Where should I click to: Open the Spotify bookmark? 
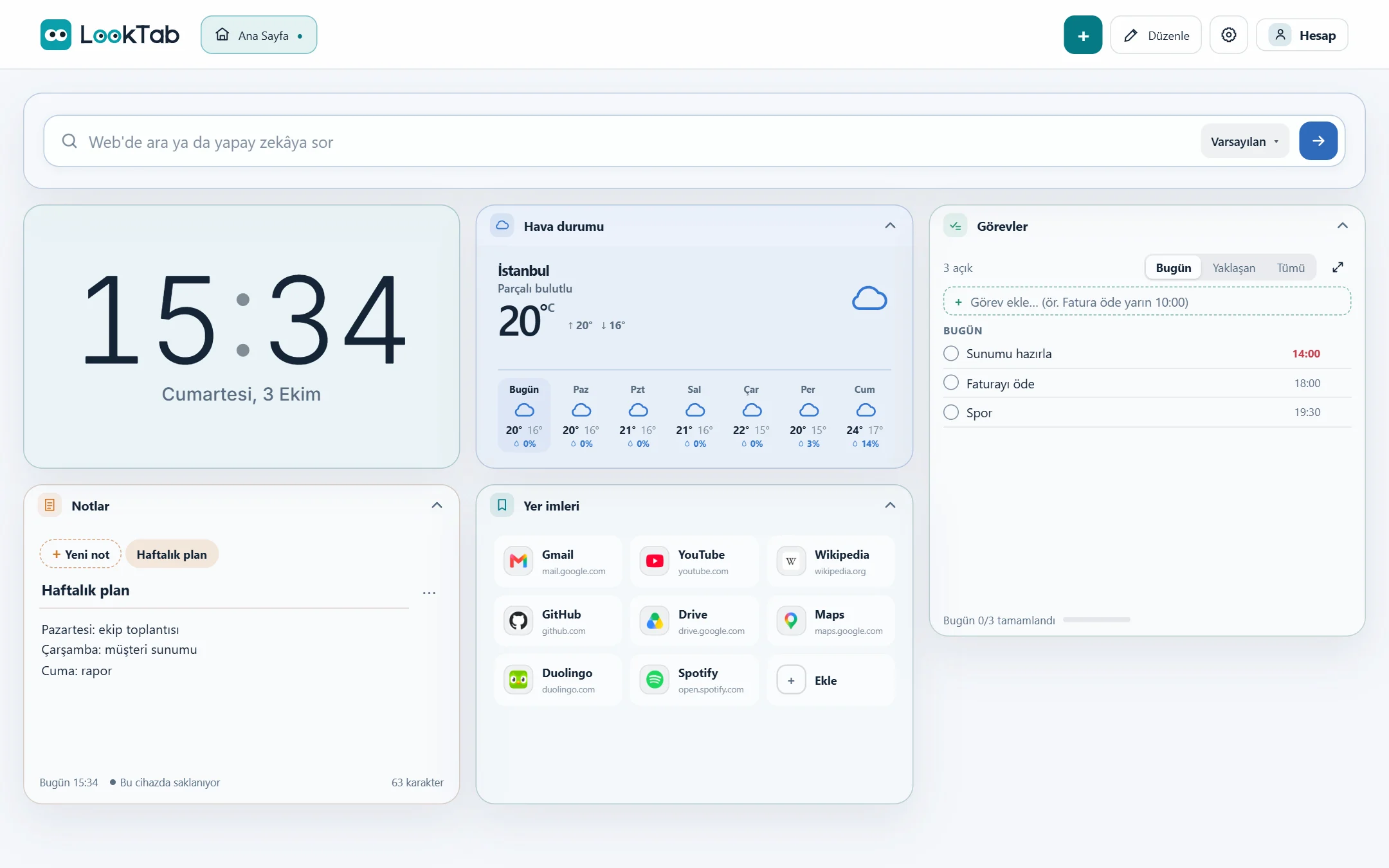[694, 680]
